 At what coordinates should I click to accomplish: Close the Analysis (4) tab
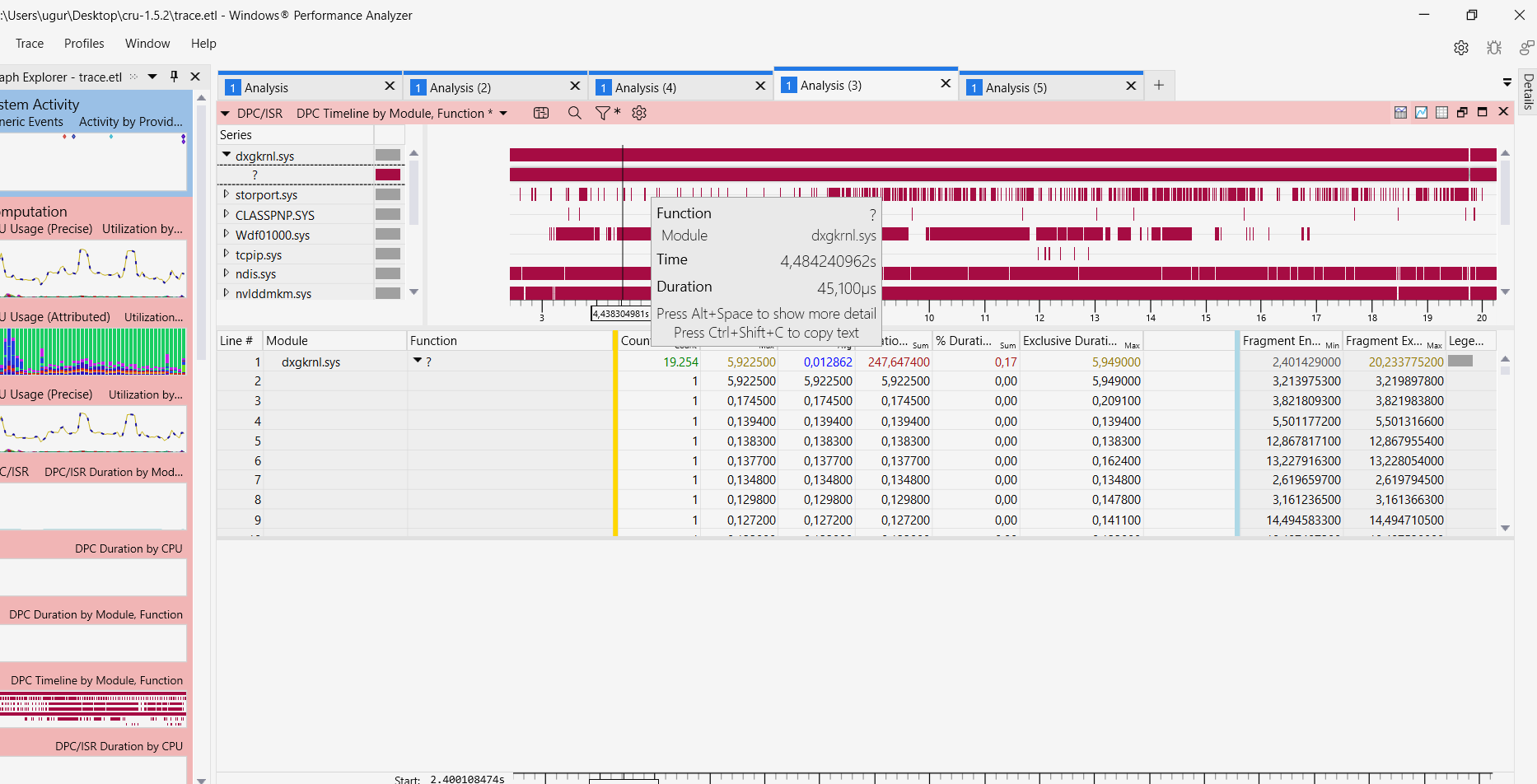pyautogui.click(x=760, y=86)
